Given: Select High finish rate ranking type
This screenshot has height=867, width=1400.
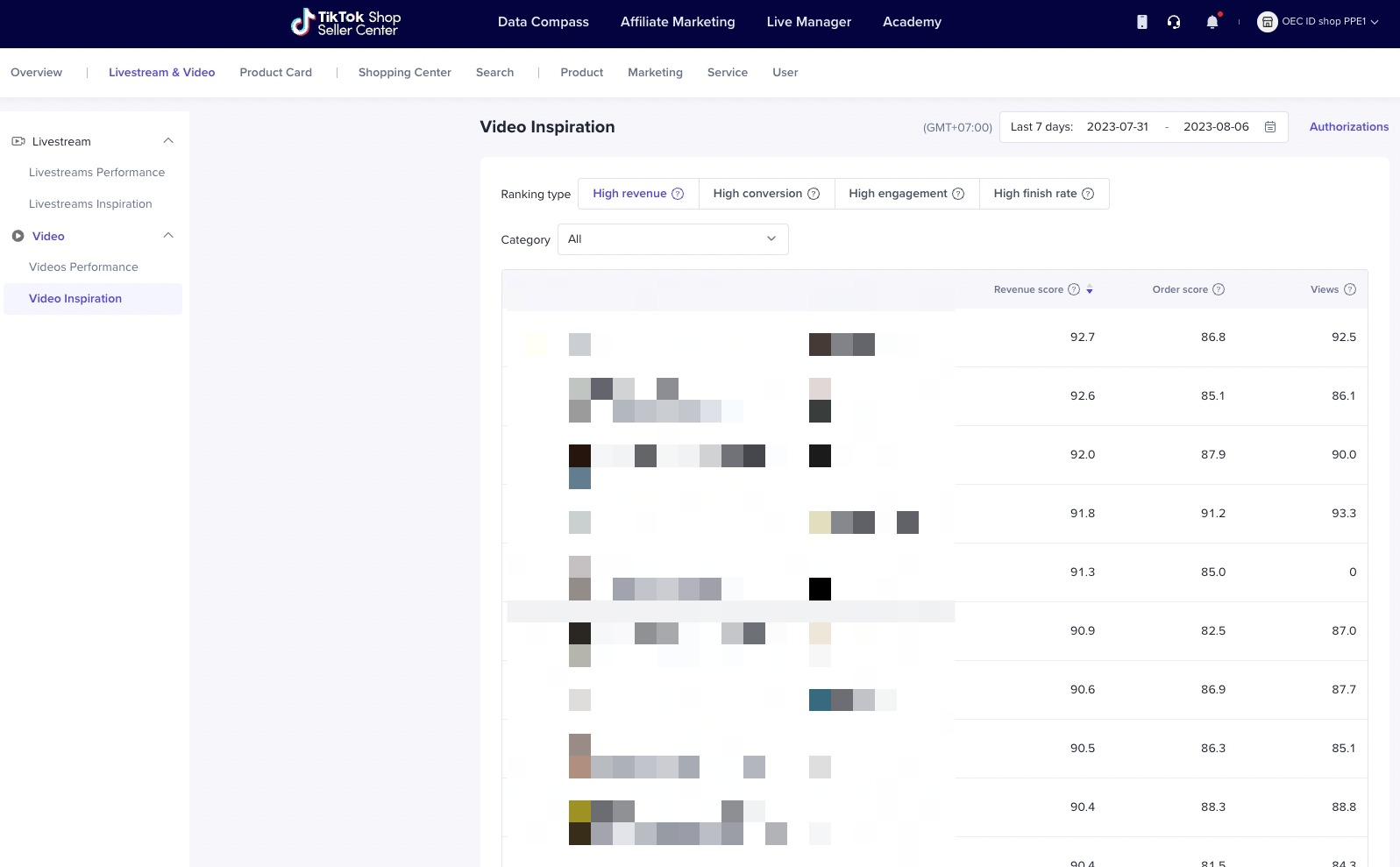Looking at the screenshot, I should [x=1042, y=194].
